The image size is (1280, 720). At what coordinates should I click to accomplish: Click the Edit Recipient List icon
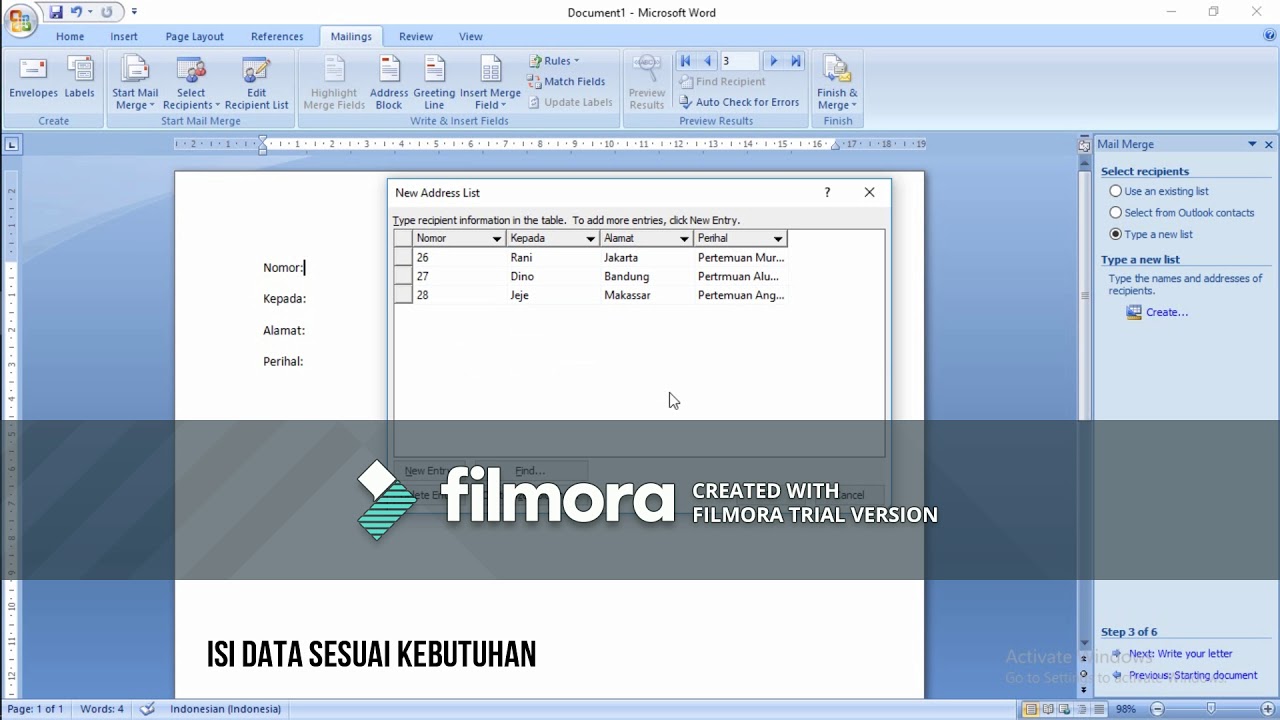coord(256,70)
